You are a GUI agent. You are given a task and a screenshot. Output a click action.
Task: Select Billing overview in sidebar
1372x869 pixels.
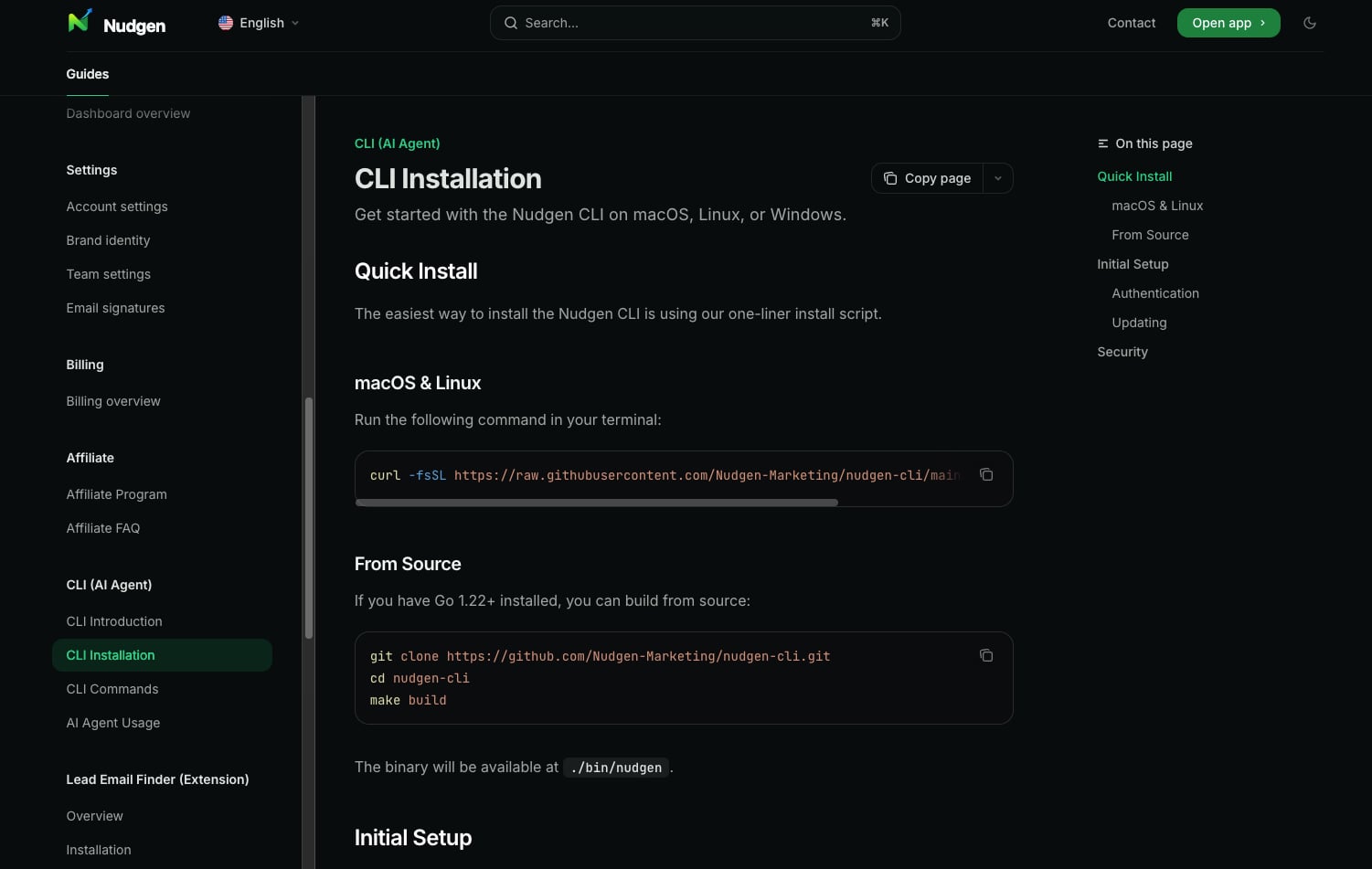click(x=113, y=401)
